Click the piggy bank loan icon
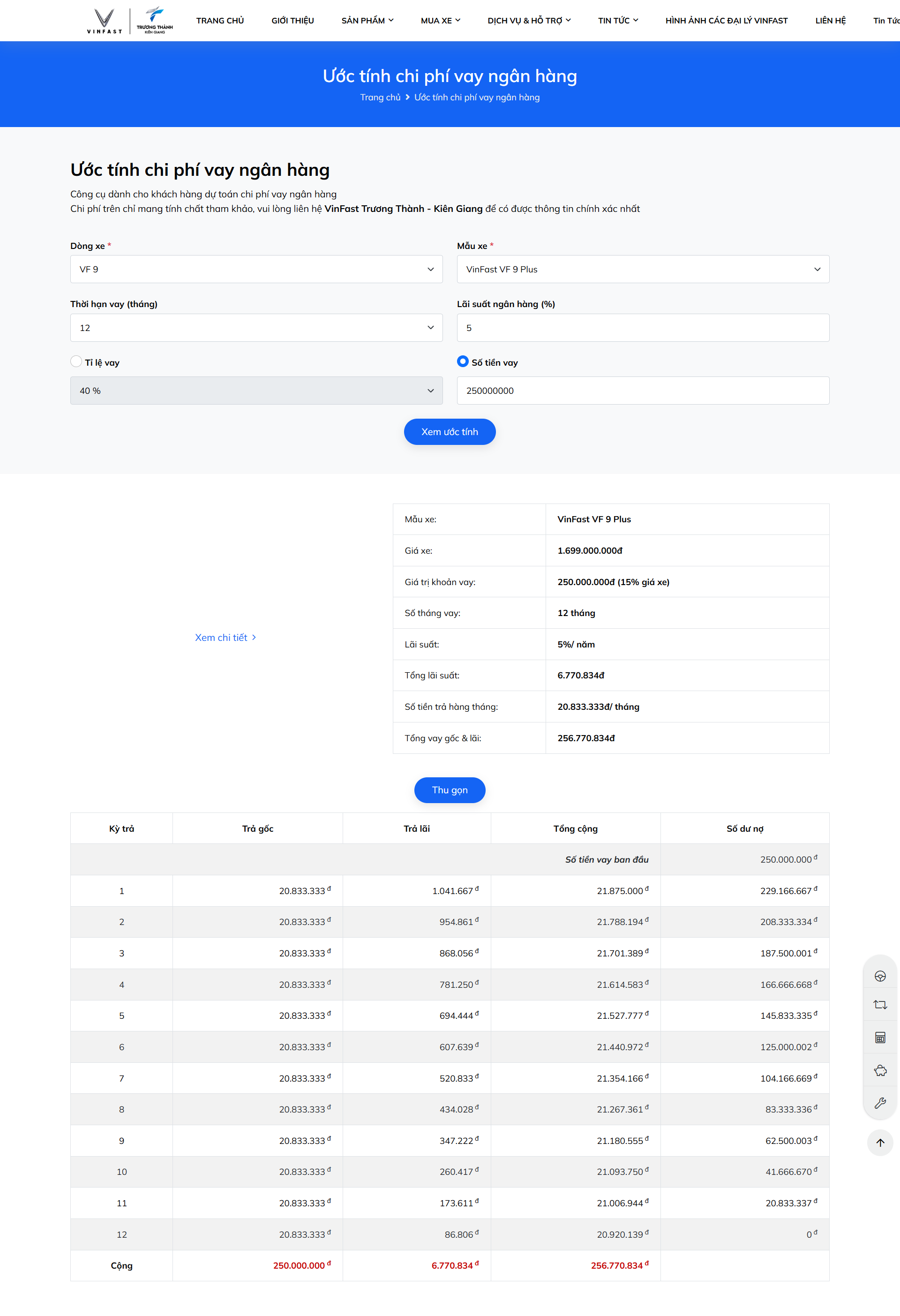The width and height of the screenshot is (900, 1316). coord(880,1070)
